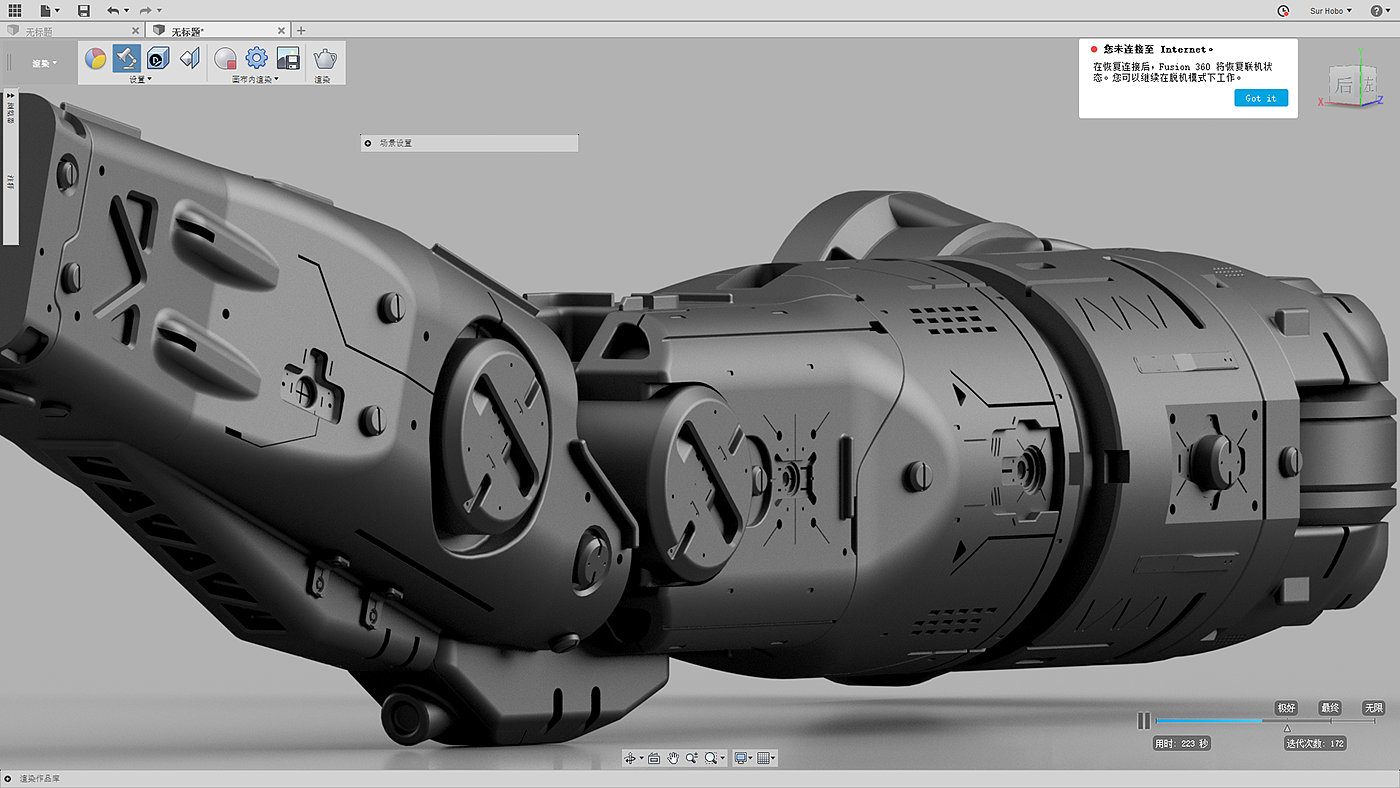
Task: Select the Orbit navigation tool
Action: 632,758
